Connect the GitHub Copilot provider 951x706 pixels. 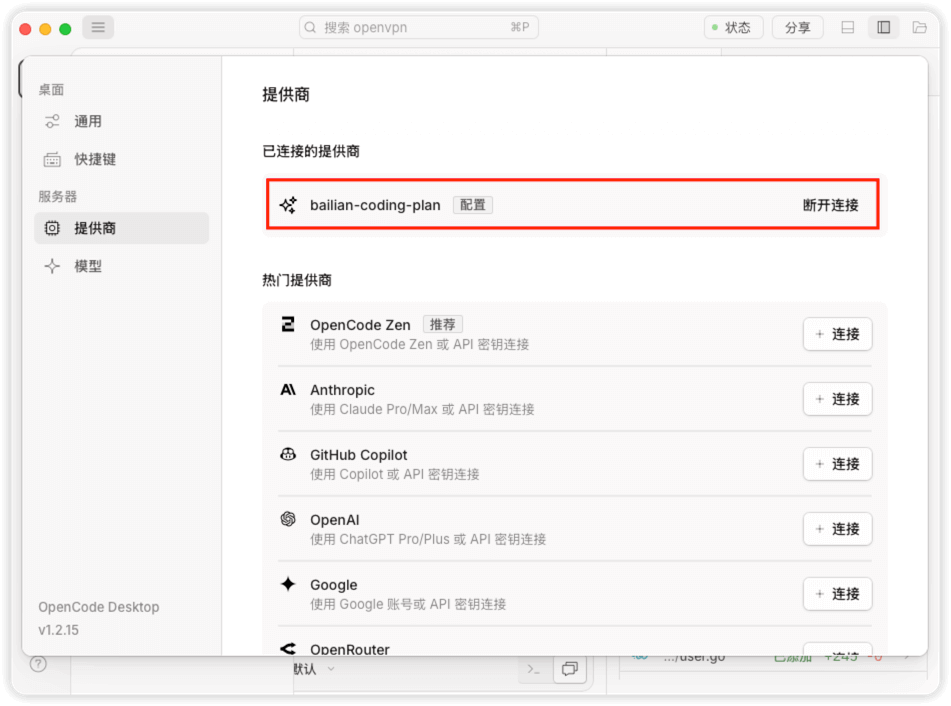[x=838, y=464]
